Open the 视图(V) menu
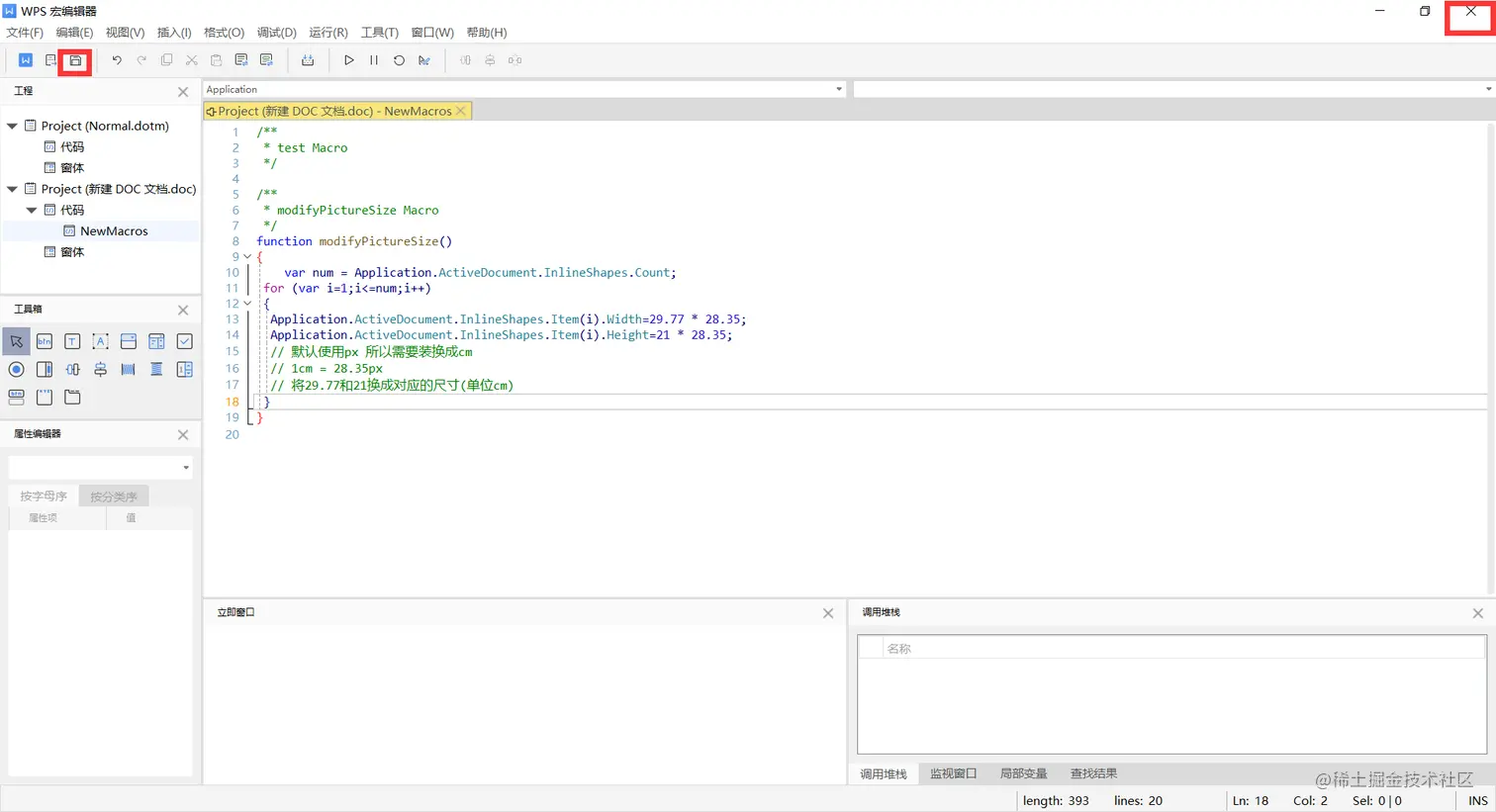This screenshot has height=812, width=1496. pos(125,33)
